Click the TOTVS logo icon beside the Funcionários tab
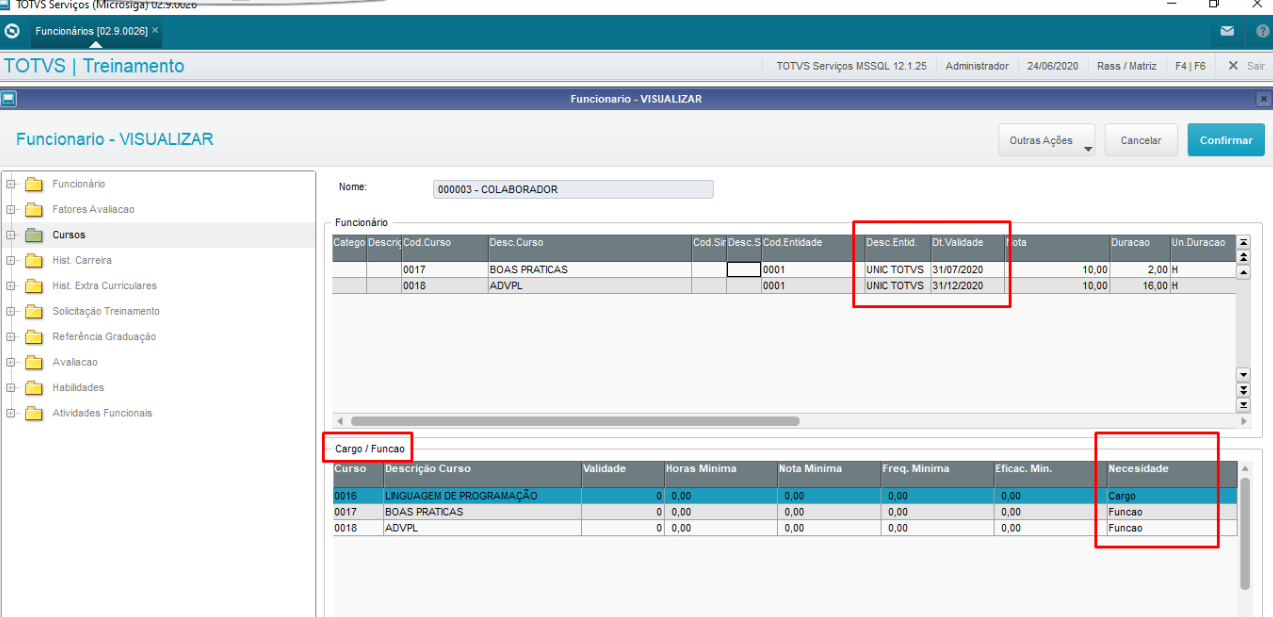This screenshot has height=617, width=1273. pos(12,31)
